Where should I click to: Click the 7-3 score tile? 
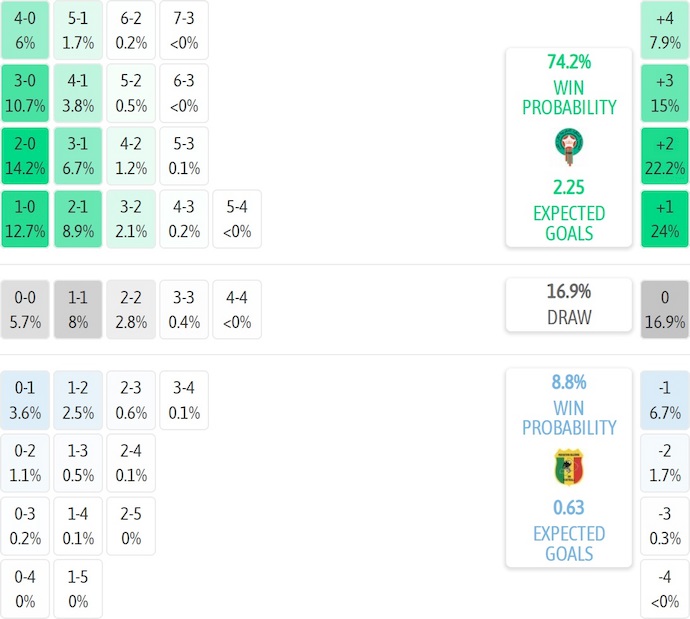pos(184,29)
